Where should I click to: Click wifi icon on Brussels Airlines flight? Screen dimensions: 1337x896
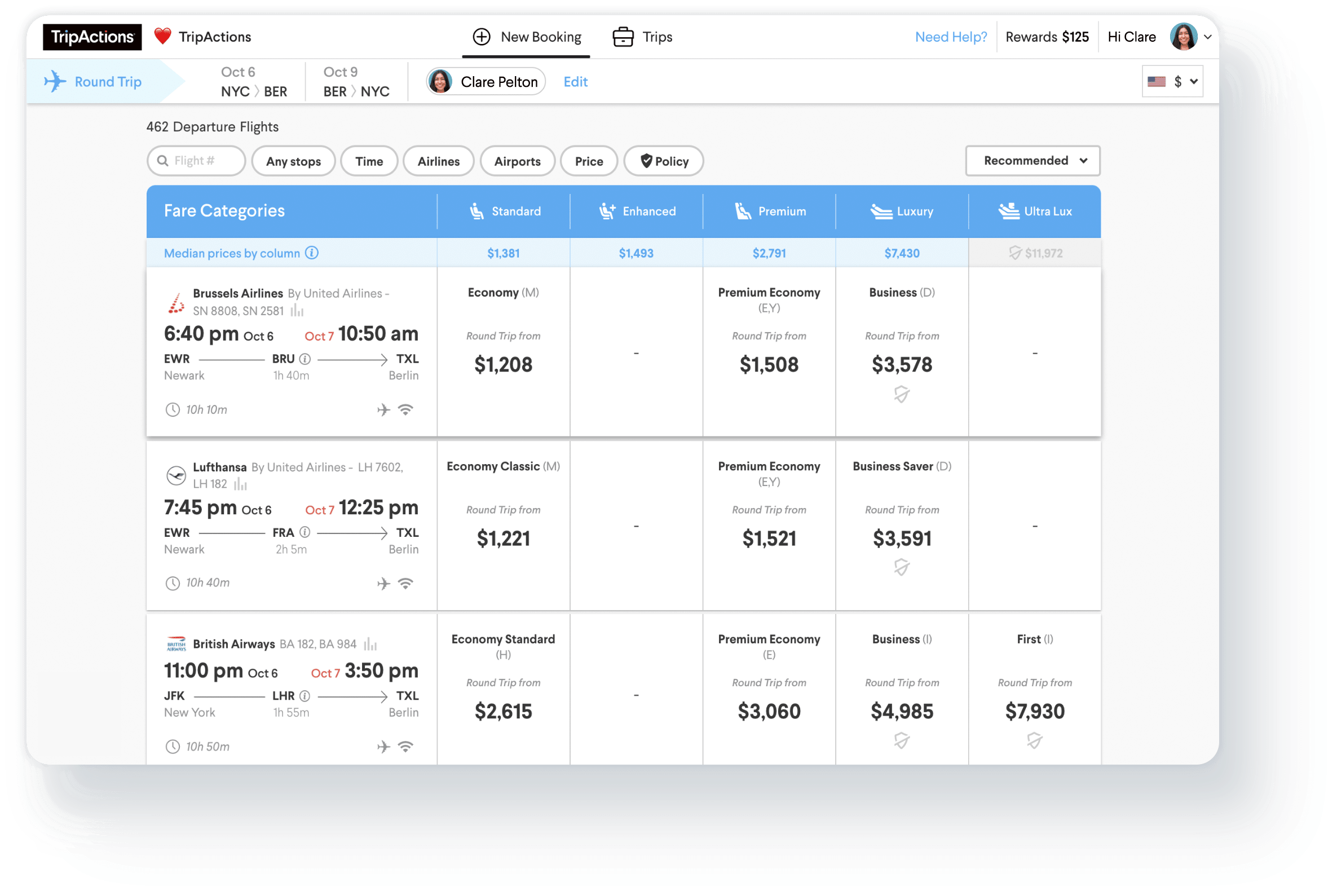405,411
